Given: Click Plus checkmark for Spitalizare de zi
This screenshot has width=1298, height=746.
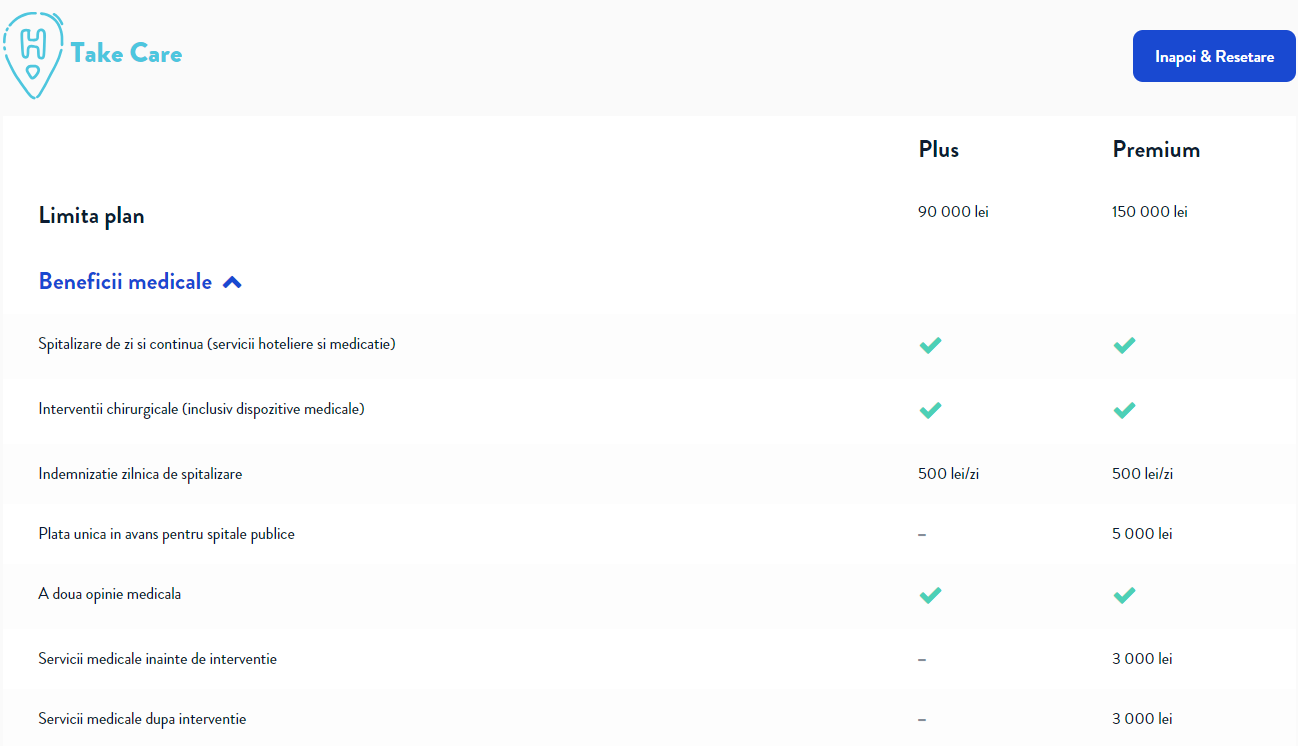Looking at the screenshot, I should pos(930,345).
